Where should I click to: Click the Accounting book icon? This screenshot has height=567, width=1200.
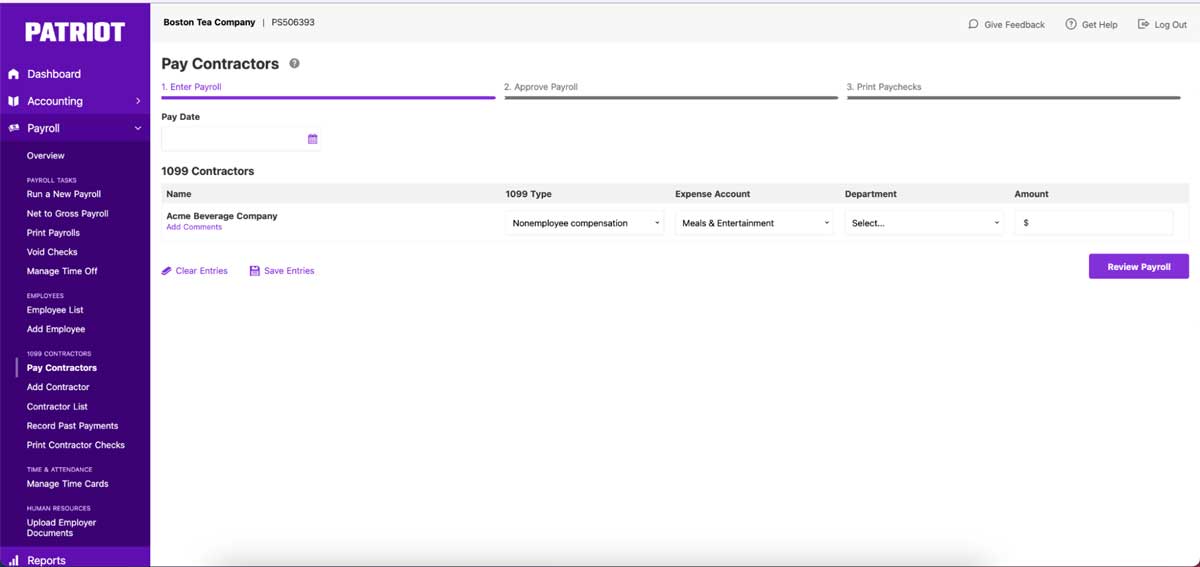pyautogui.click(x=14, y=101)
